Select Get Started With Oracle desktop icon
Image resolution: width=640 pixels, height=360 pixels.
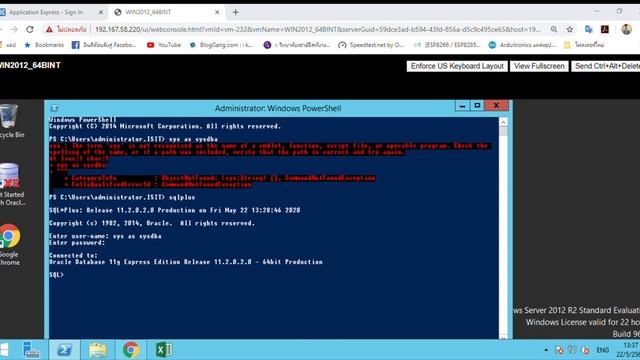coord(11,184)
